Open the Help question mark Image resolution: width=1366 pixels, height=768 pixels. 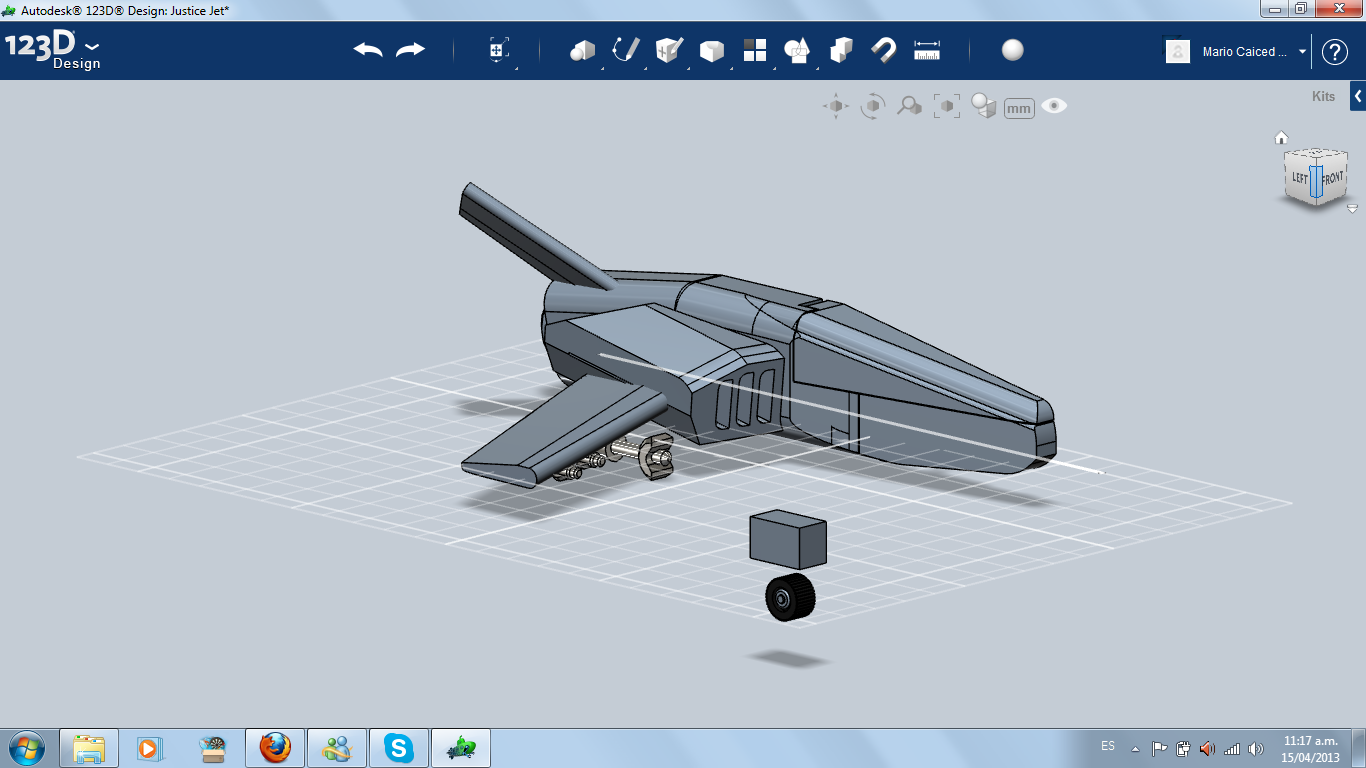tap(1335, 52)
